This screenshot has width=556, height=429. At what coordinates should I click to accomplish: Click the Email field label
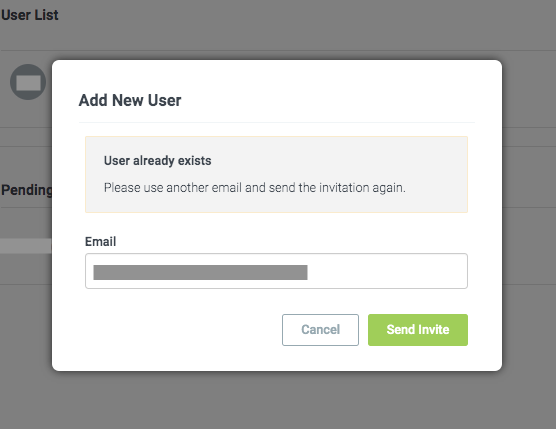(100, 242)
